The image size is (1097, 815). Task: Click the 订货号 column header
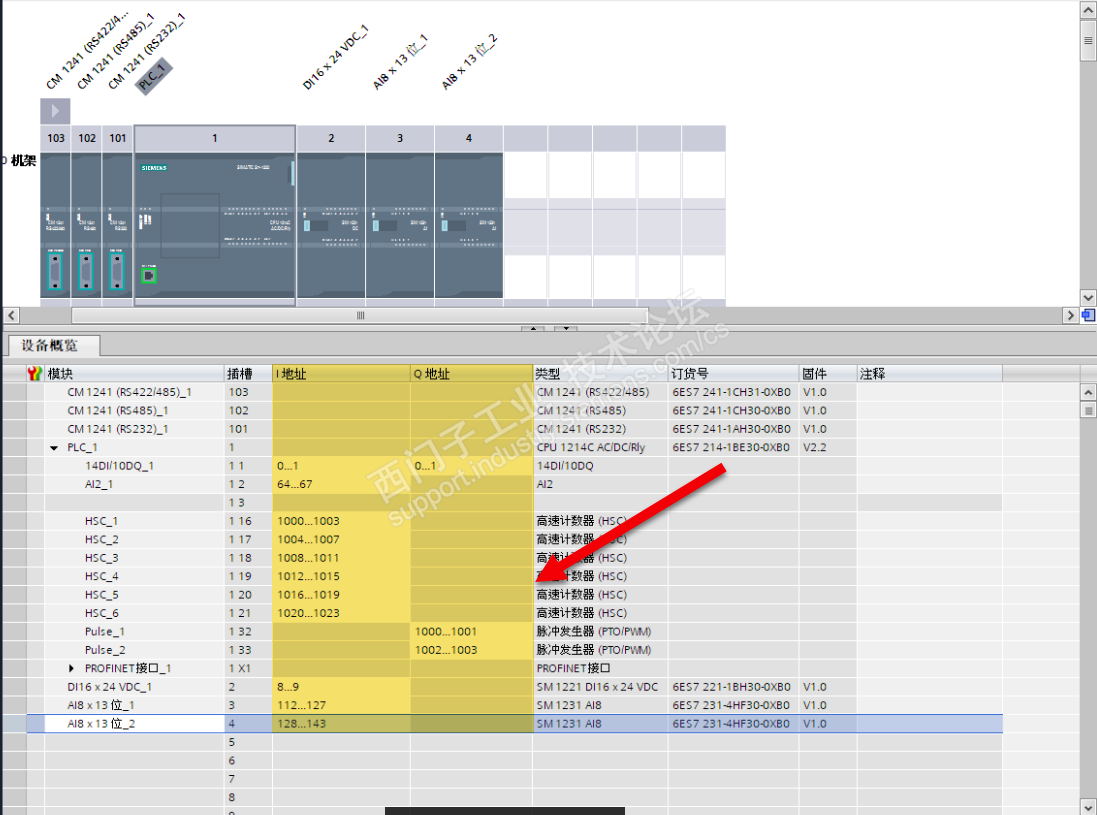click(x=734, y=374)
